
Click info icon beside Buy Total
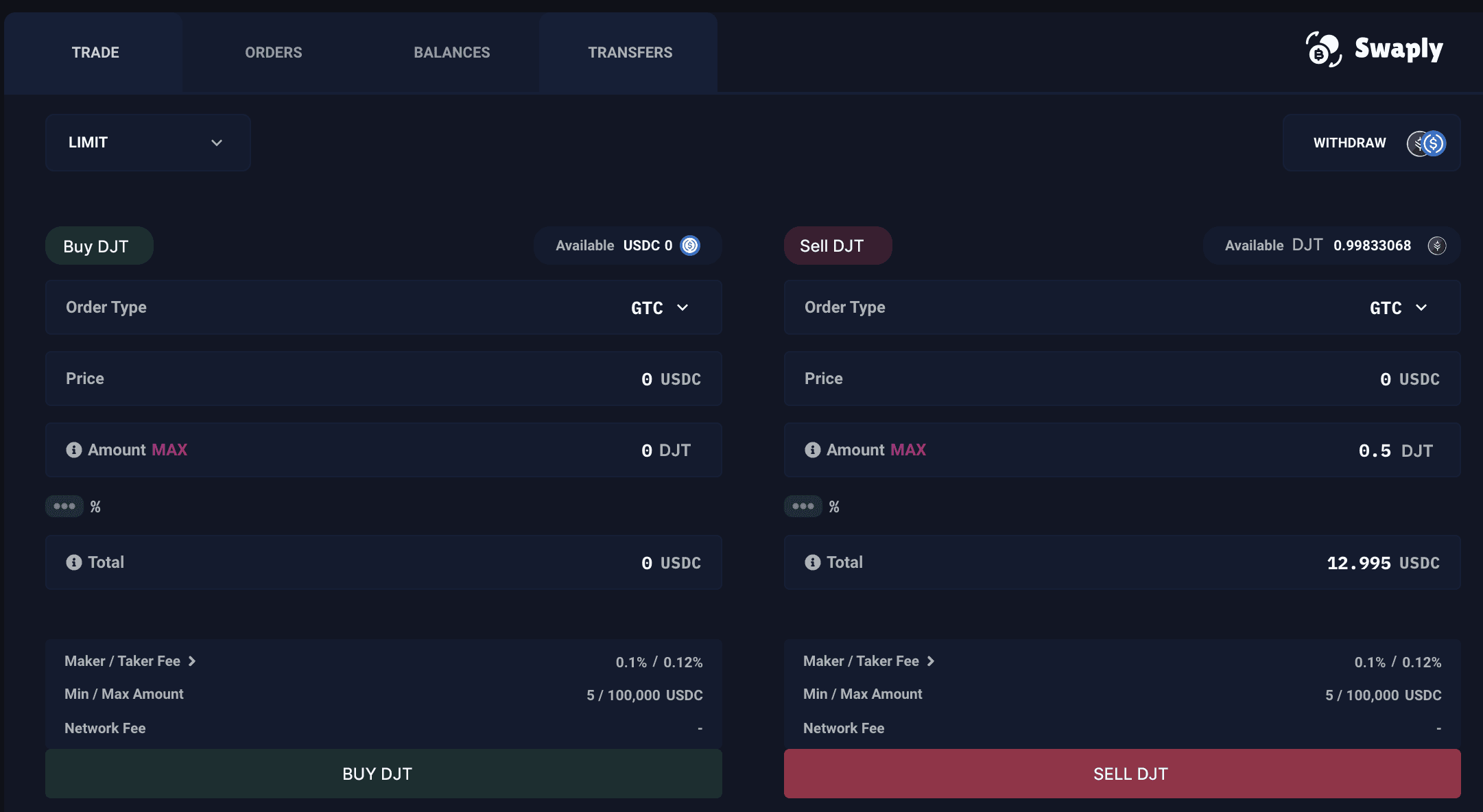point(74,562)
